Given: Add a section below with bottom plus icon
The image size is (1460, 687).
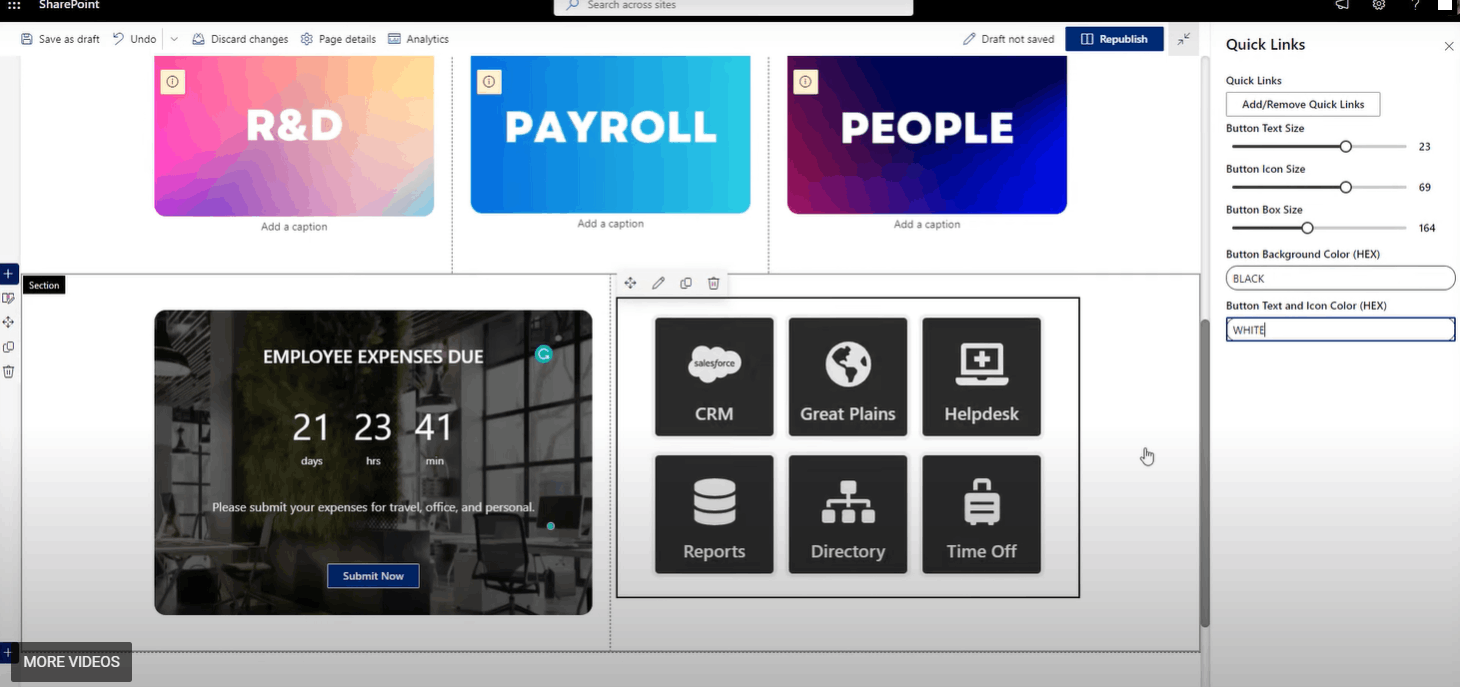Looking at the screenshot, I should (6, 652).
